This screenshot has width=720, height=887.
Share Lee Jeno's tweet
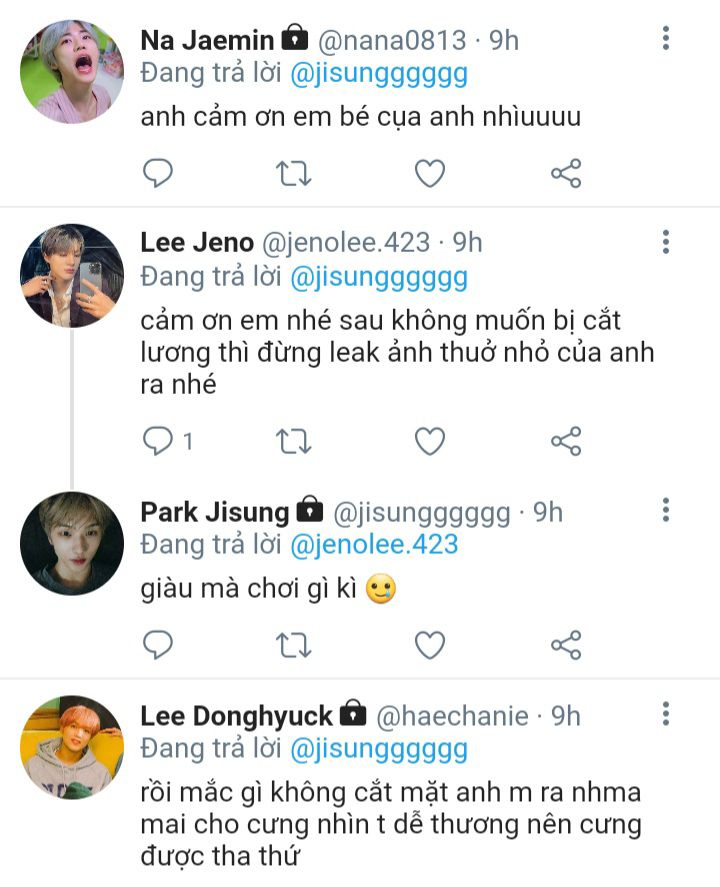point(566,441)
